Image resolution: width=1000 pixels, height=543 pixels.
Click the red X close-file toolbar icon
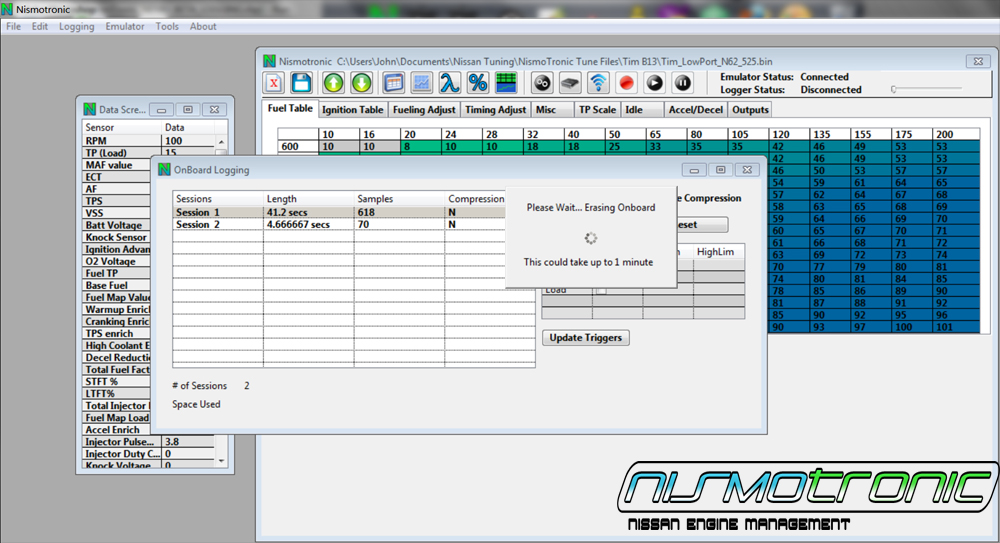(276, 83)
